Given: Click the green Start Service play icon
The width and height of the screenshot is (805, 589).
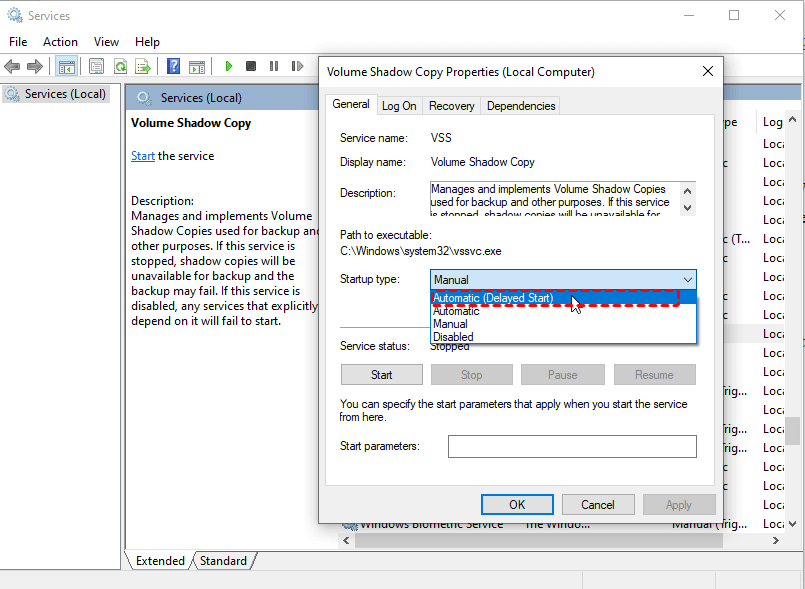Looking at the screenshot, I should 229,67.
